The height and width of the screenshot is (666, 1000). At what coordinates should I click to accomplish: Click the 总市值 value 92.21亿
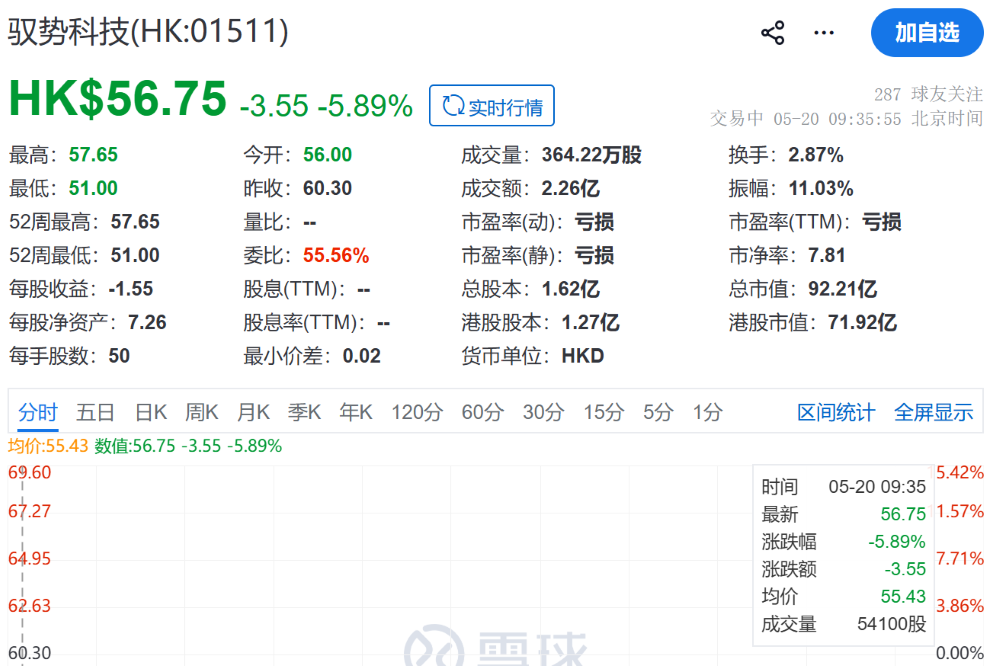click(x=842, y=289)
